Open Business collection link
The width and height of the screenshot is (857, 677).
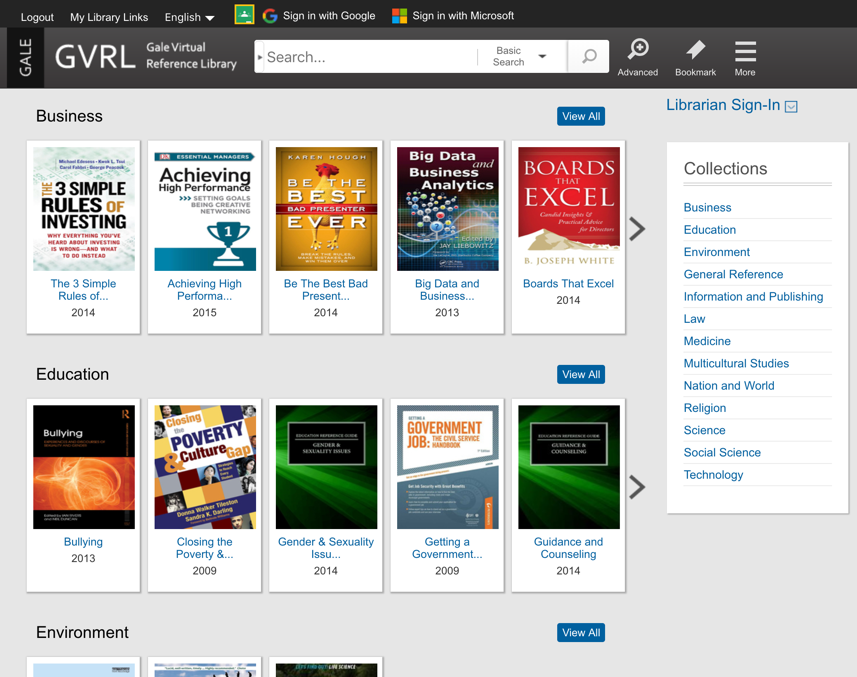pyautogui.click(x=707, y=208)
